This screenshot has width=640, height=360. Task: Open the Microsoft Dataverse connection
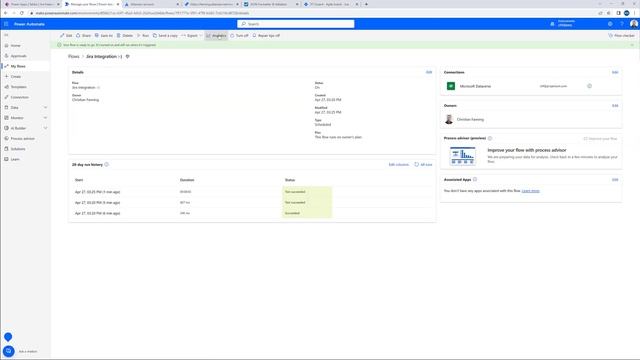475,86
